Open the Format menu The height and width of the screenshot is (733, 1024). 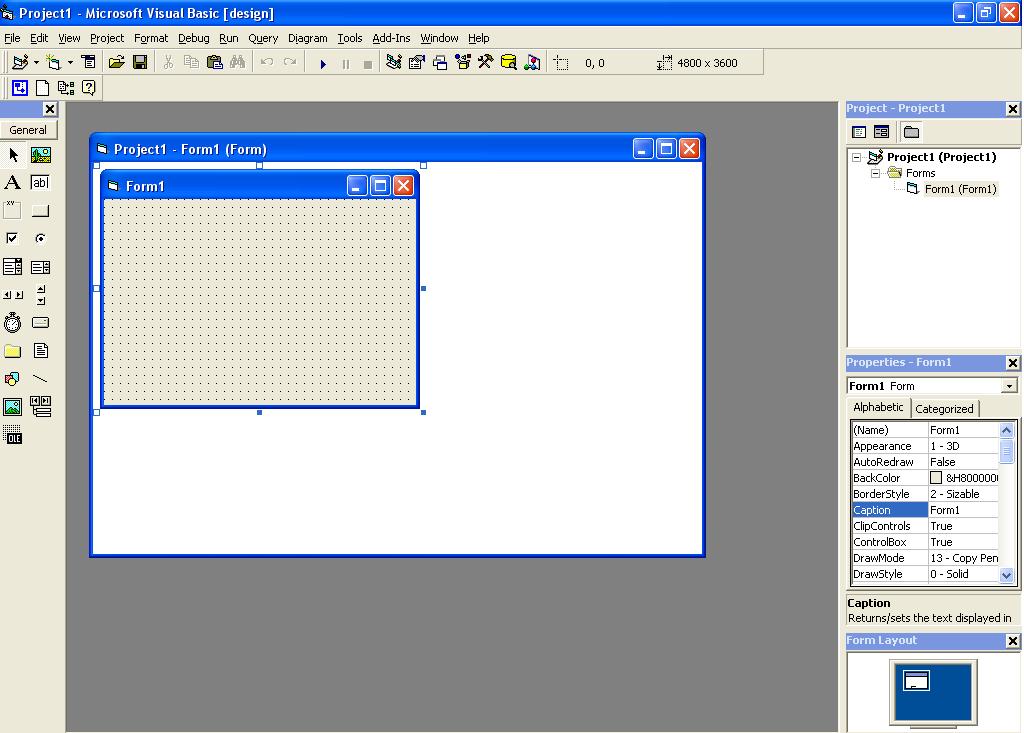151,38
